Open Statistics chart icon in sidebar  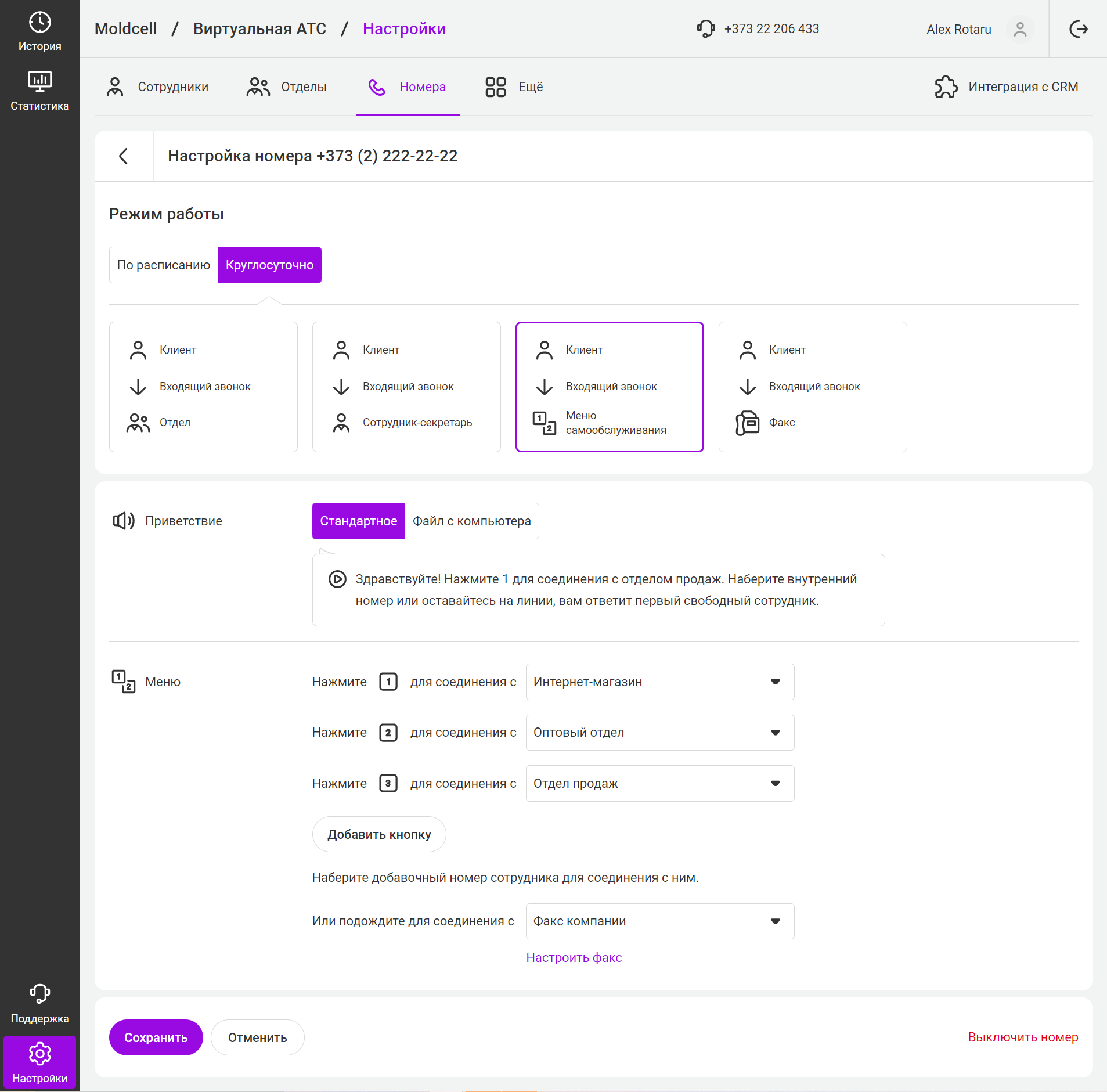39,82
